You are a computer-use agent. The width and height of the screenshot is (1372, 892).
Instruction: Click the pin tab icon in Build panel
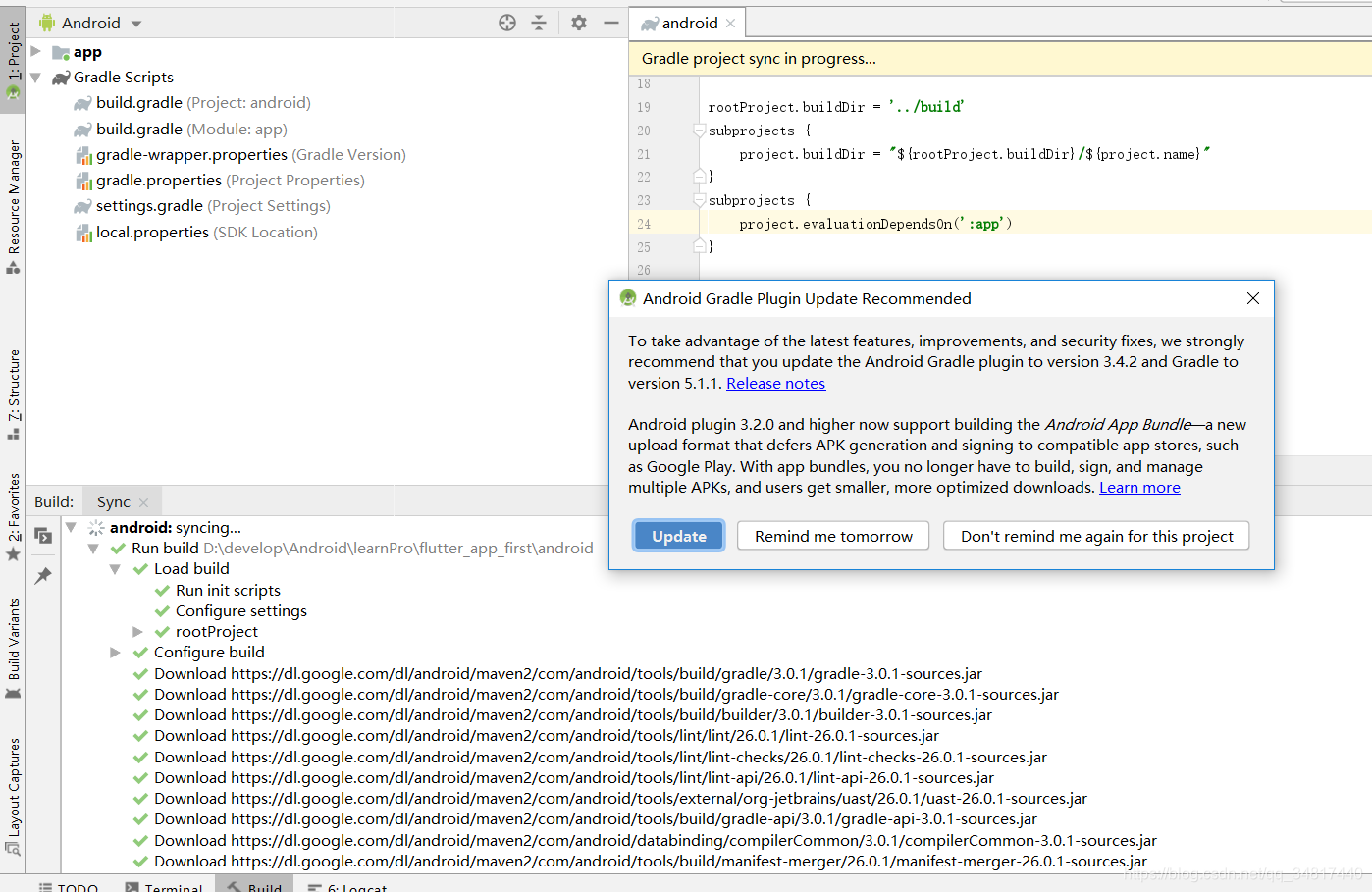pos(43,576)
